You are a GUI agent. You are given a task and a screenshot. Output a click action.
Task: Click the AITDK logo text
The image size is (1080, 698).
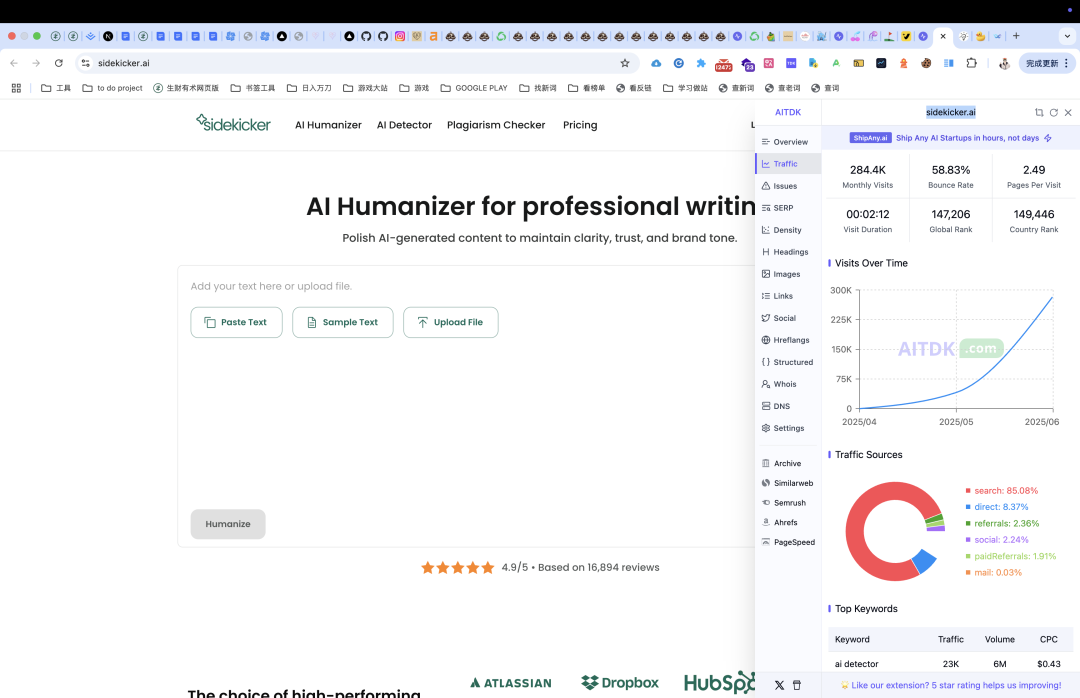pos(788,112)
